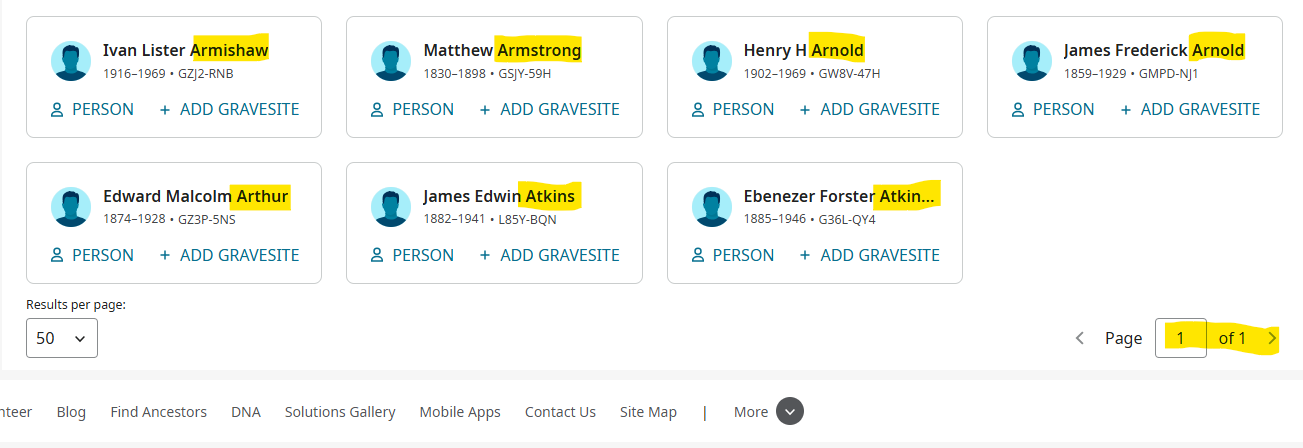Image resolution: width=1303 pixels, height=448 pixels.
Task: Open the Site Map footer link
Action: pyautogui.click(x=648, y=412)
